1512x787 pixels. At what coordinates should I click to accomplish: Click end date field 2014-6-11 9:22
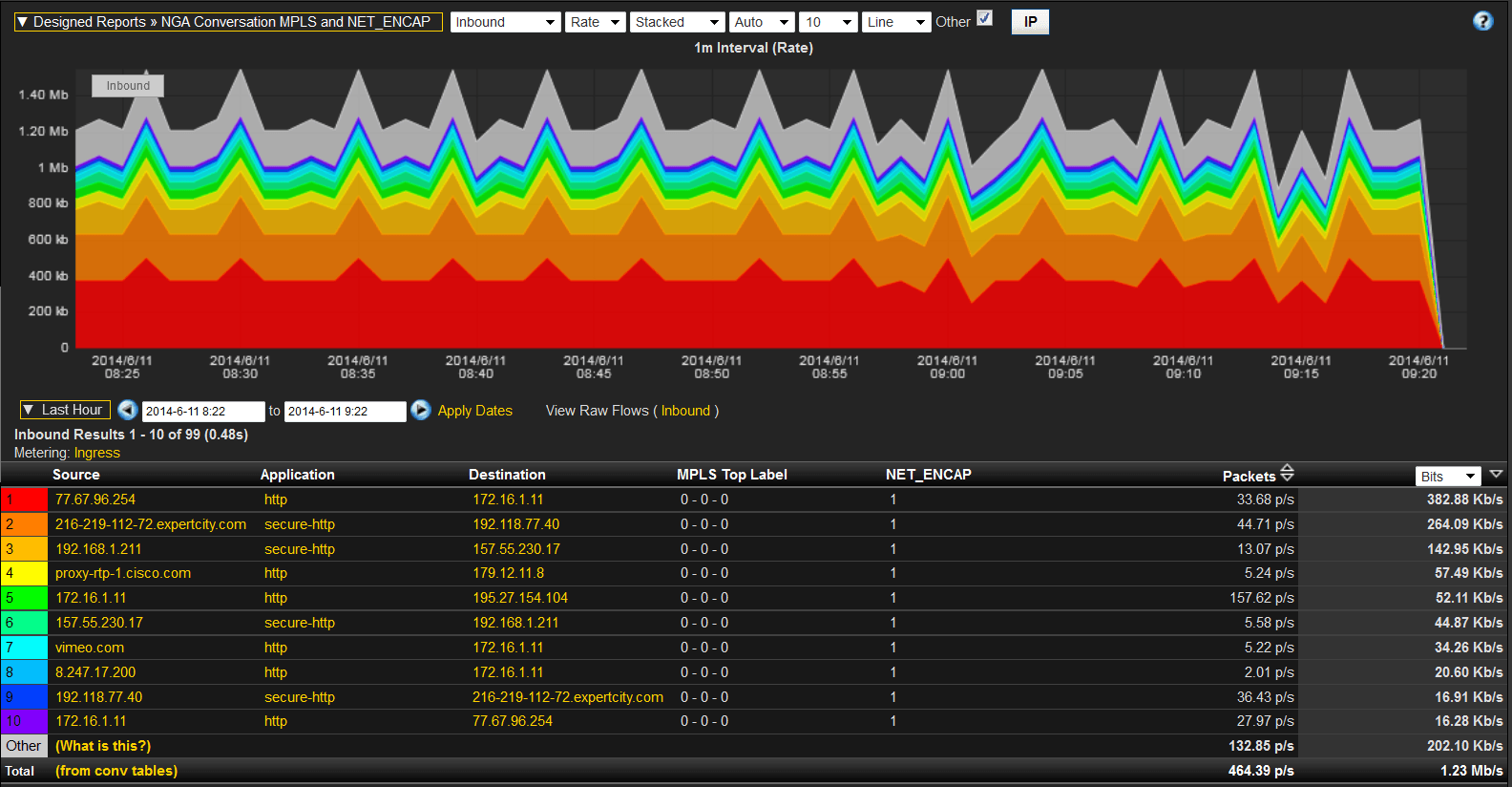pos(346,411)
